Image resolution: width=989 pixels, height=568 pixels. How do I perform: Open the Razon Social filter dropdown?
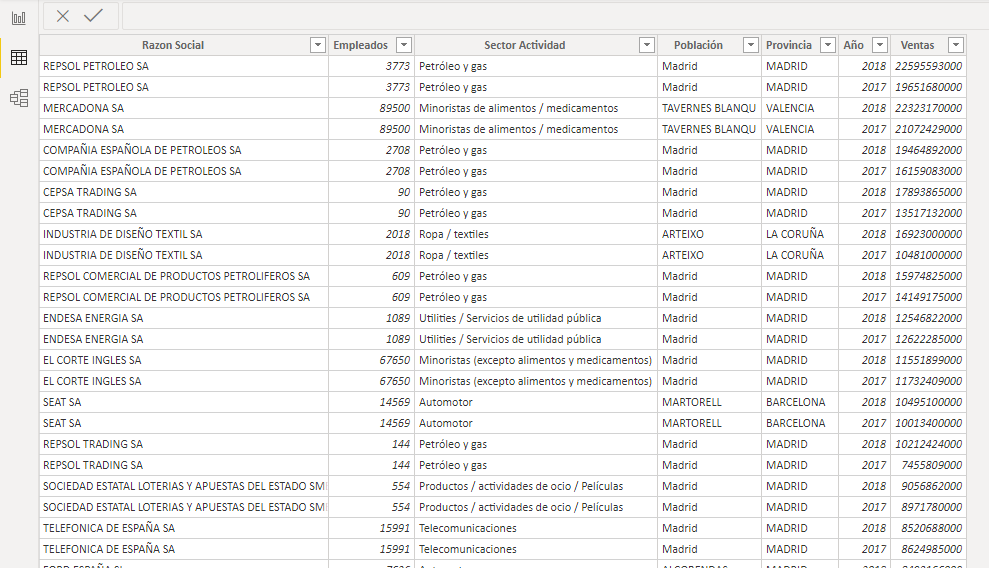click(x=318, y=45)
